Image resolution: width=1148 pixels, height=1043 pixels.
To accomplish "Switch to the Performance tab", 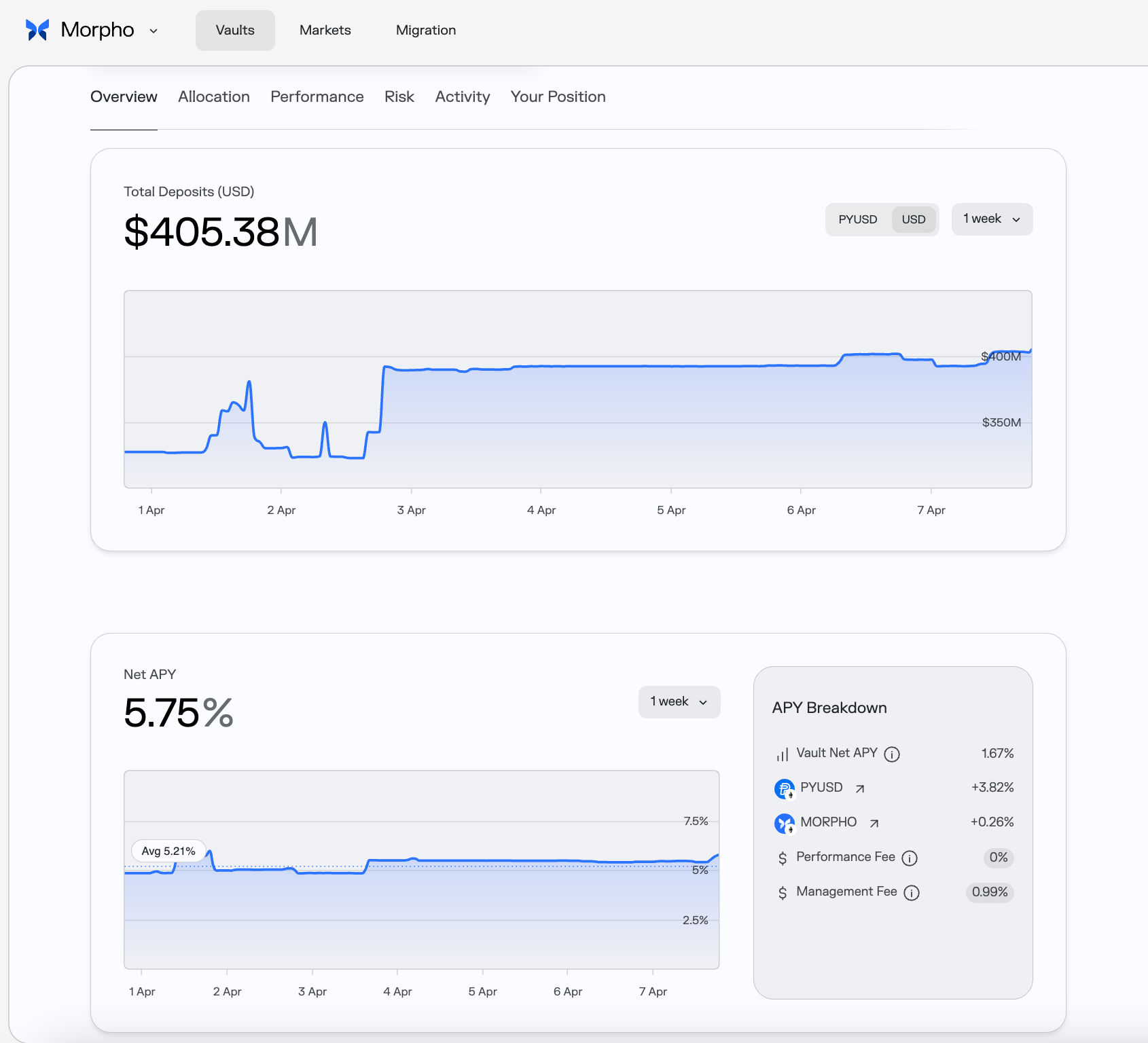I will coord(317,96).
